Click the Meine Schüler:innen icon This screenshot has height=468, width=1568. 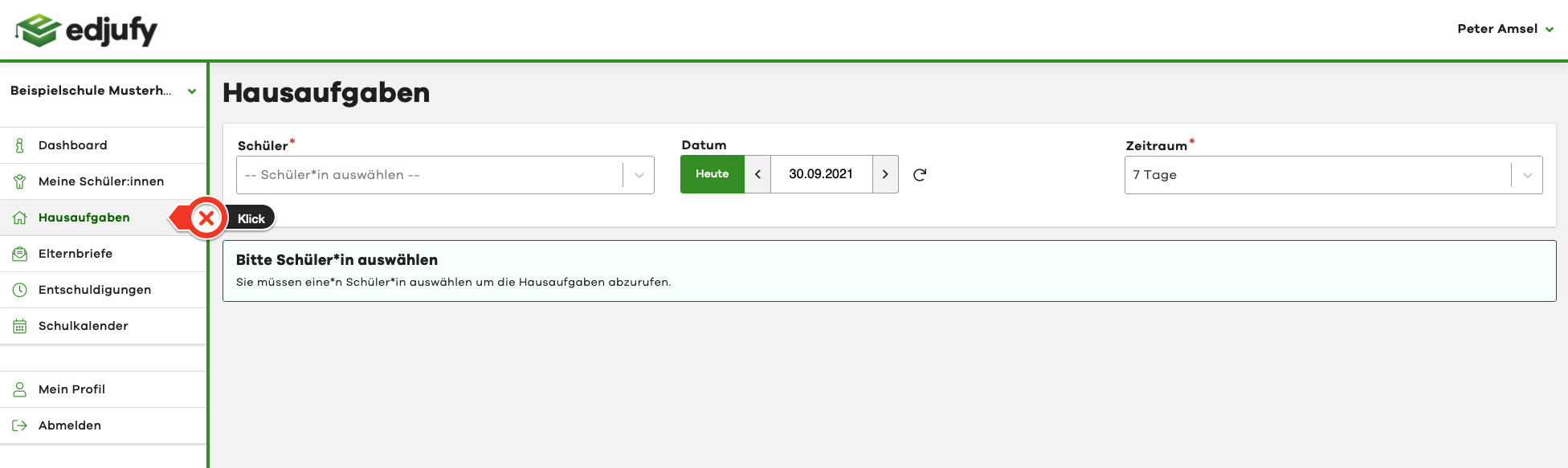[x=20, y=181]
